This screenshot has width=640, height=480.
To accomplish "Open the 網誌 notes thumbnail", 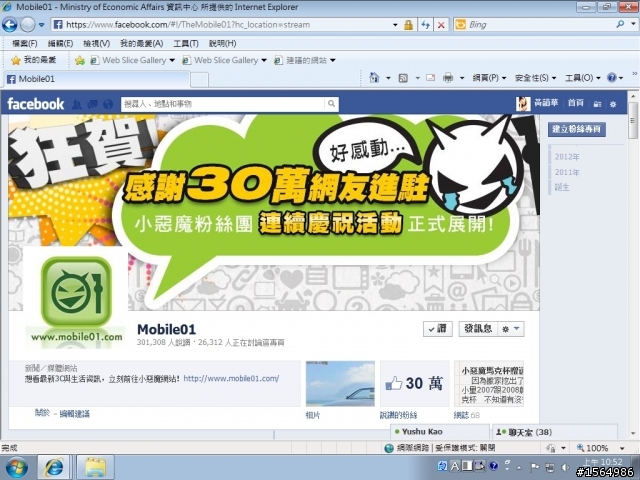I will [489, 383].
